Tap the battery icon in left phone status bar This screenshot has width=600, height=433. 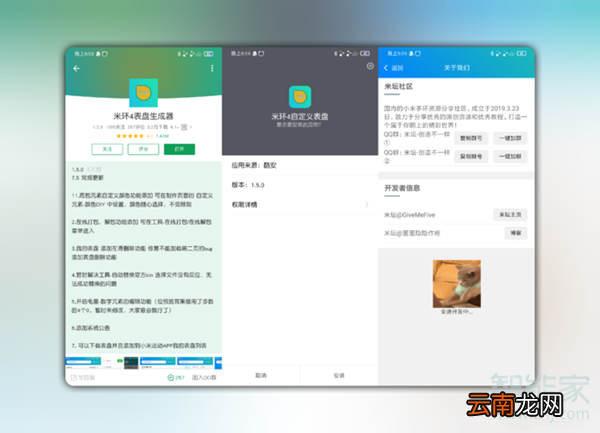pyautogui.click(x=209, y=54)
